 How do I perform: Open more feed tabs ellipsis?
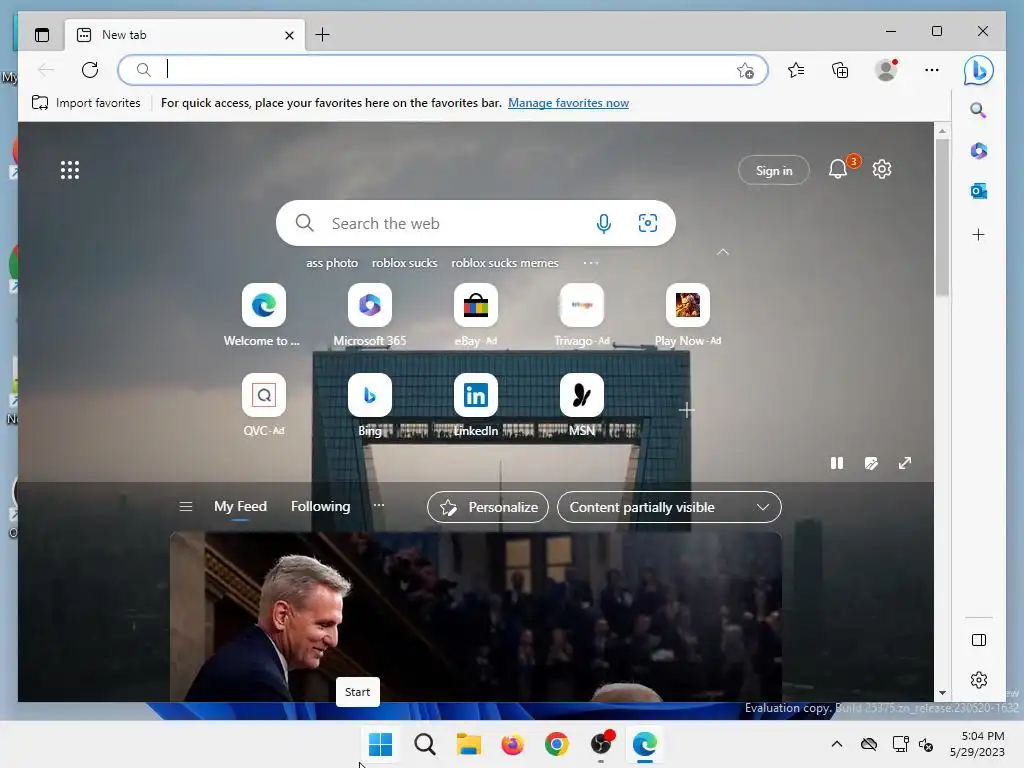tap(379, 505)
